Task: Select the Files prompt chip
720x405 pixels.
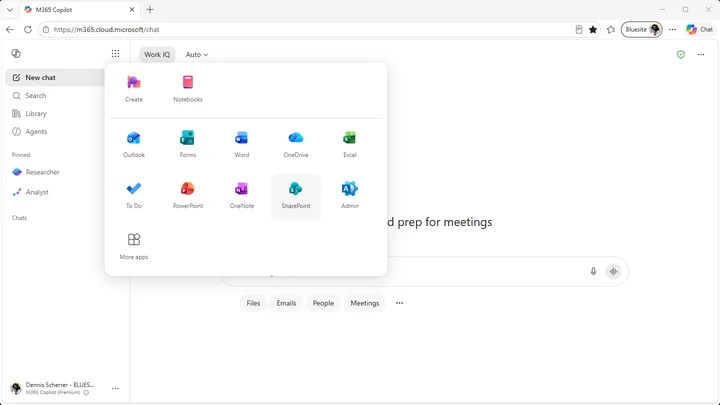Action: pos(253,303)
